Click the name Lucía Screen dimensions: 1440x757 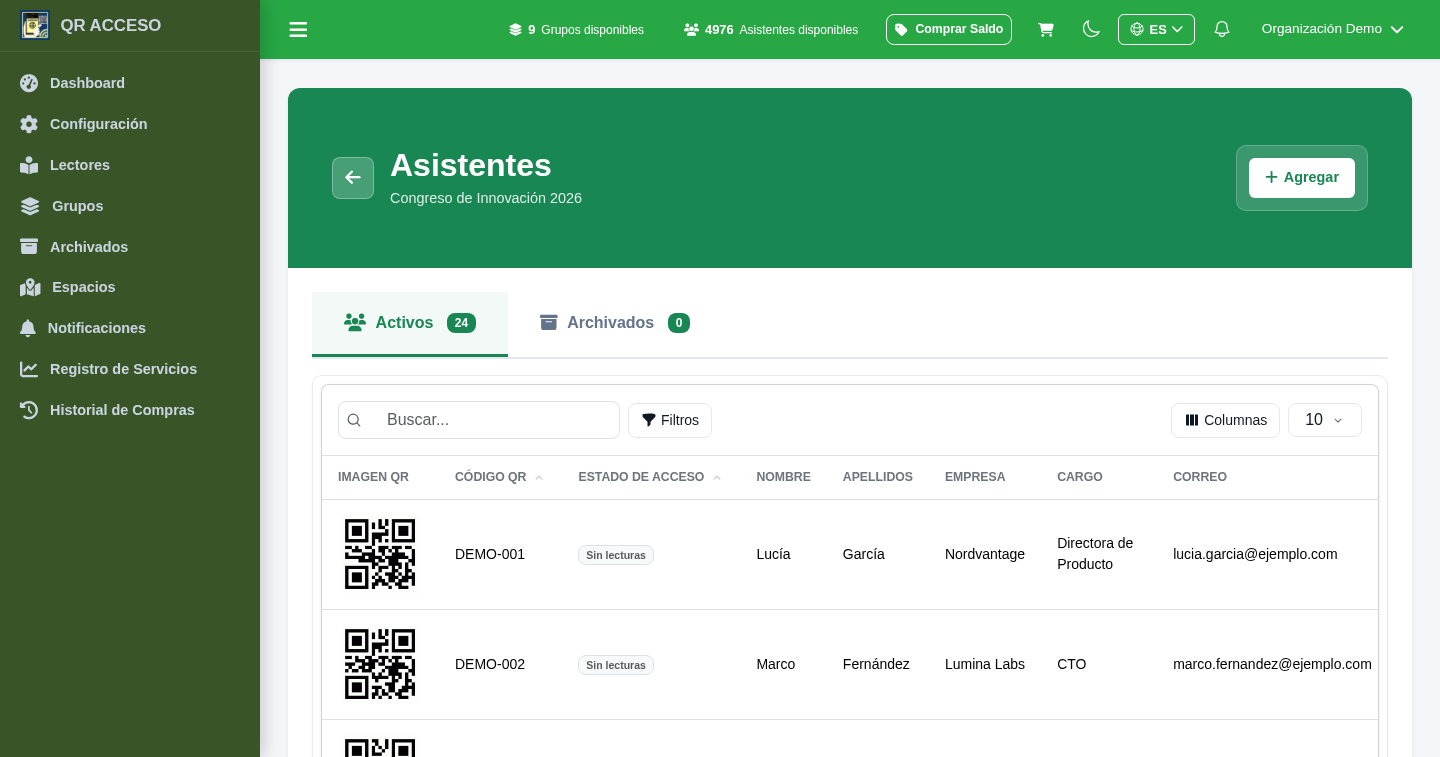(773, 554)
